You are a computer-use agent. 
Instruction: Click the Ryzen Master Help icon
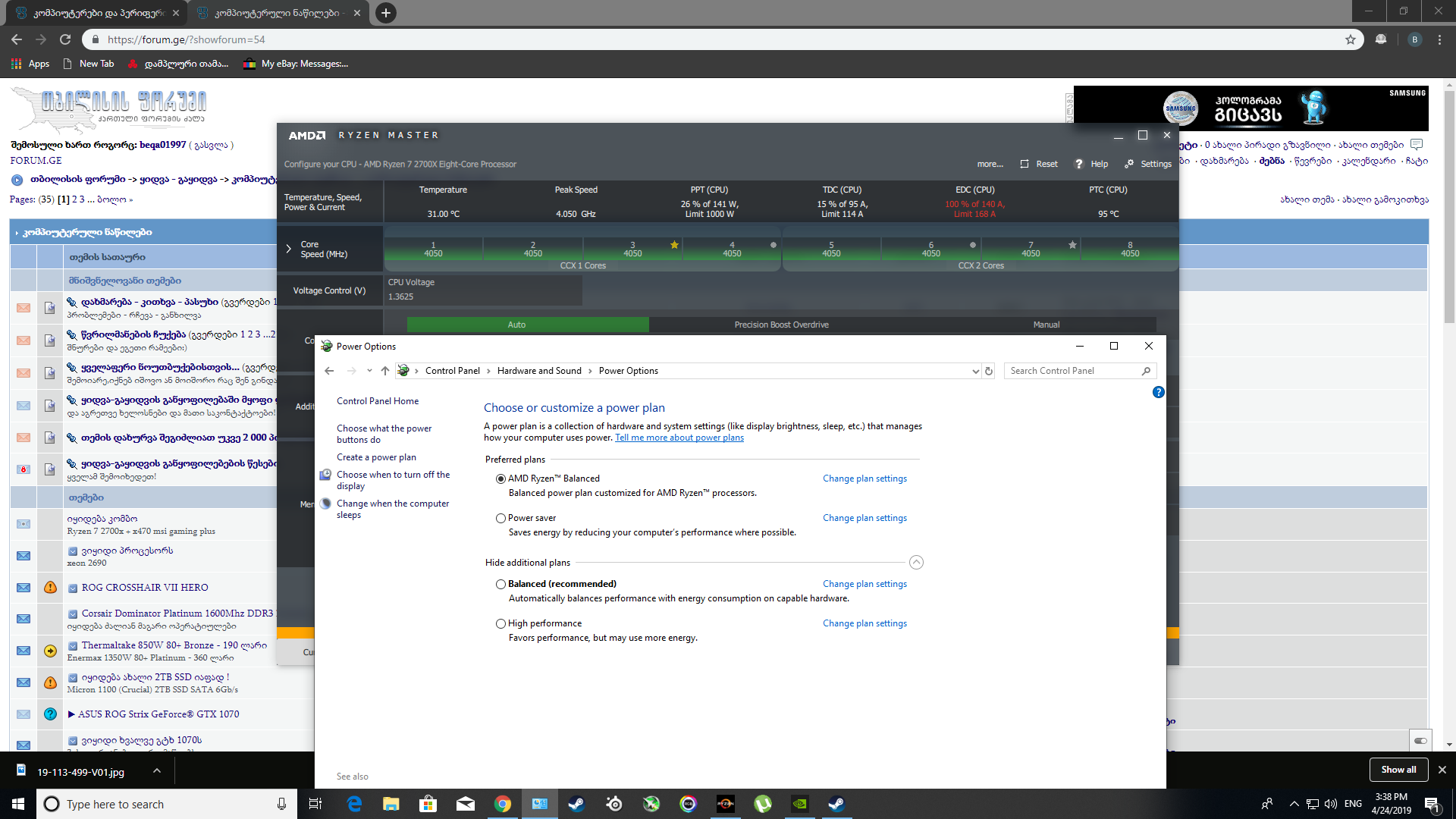pyautogui.click(x=1078, y=164)
